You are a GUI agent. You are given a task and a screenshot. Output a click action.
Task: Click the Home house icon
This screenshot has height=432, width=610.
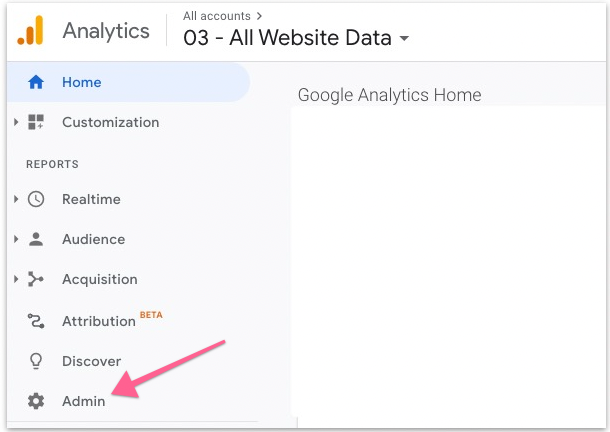pyautogui.click(x=36, y=82)
